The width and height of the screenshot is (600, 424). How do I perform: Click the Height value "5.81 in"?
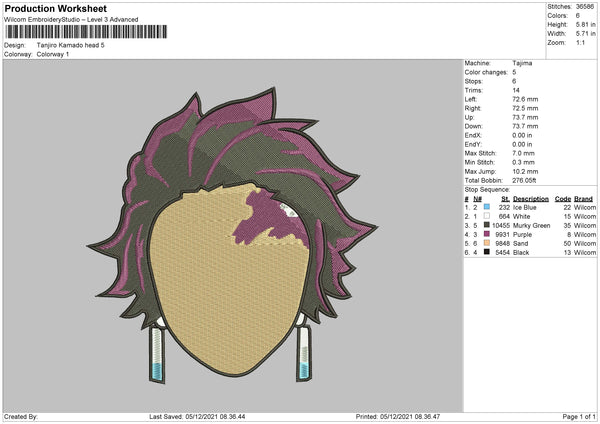click(585, 24)
